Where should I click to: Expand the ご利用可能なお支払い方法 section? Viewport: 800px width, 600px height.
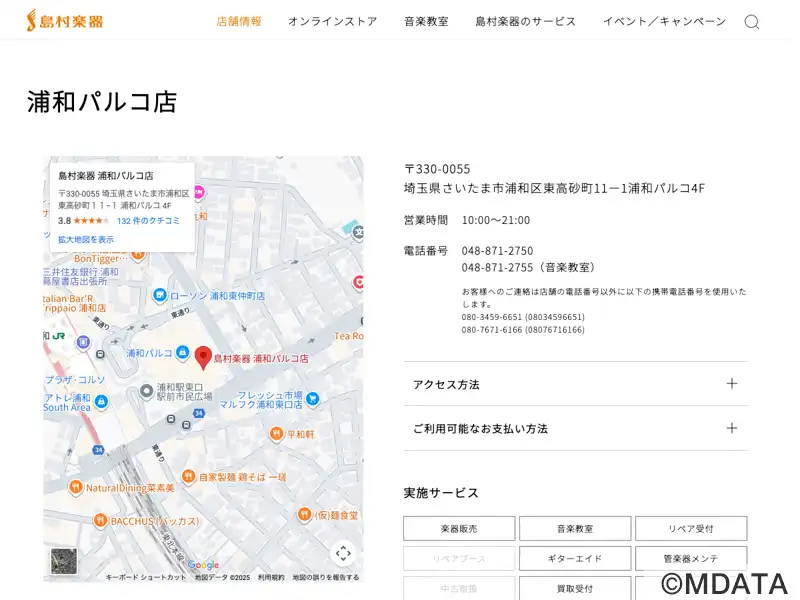tap(575, 428)
